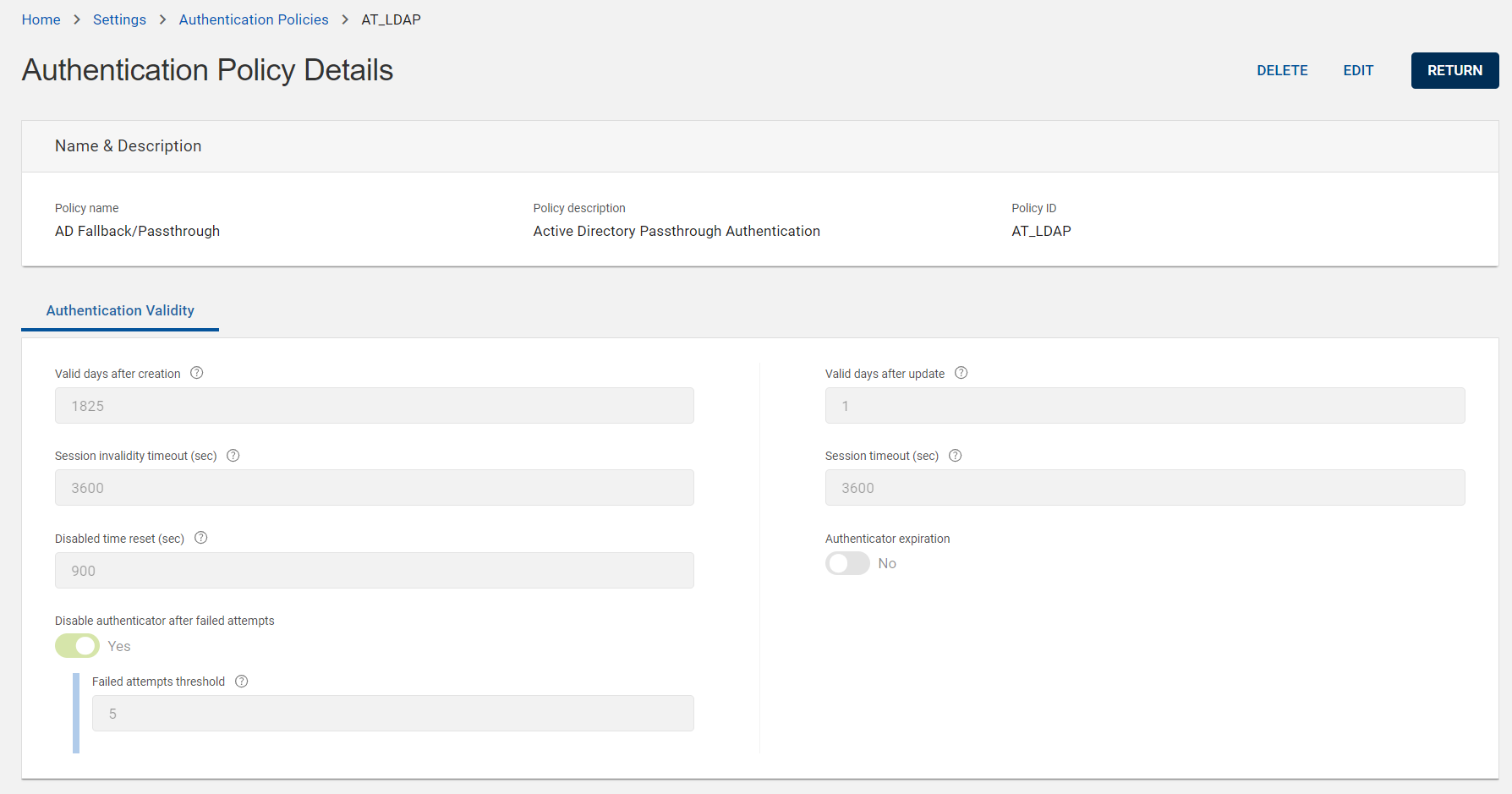Screen dimensions: 1512x794
Task: Open help for Valid days after update
Action: [x=961, y=372]
